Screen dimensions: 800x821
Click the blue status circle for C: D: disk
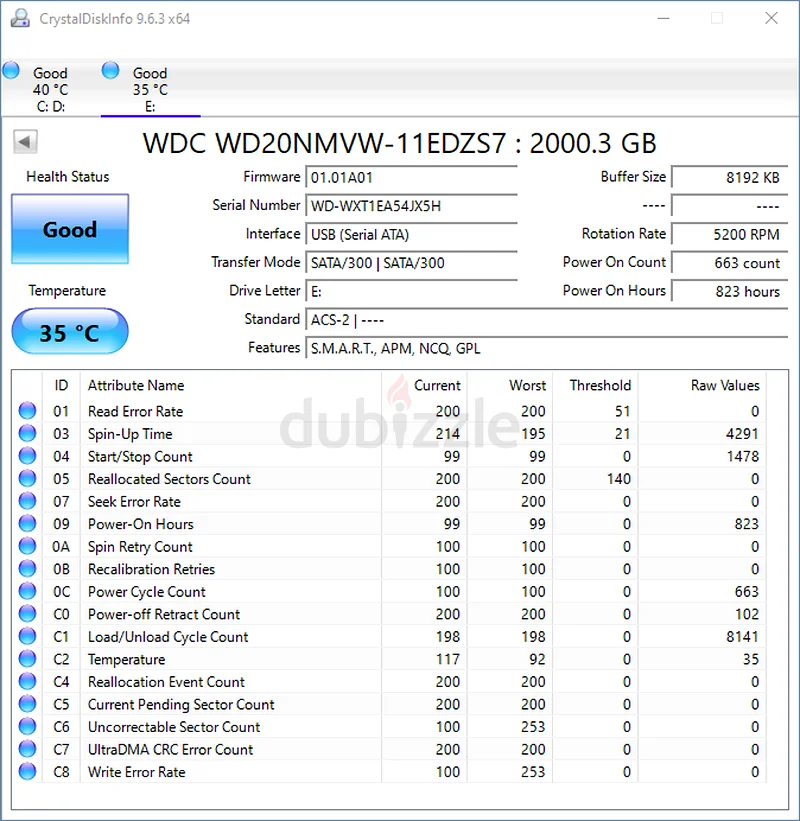pyautogui.click(x=10, y=71)
